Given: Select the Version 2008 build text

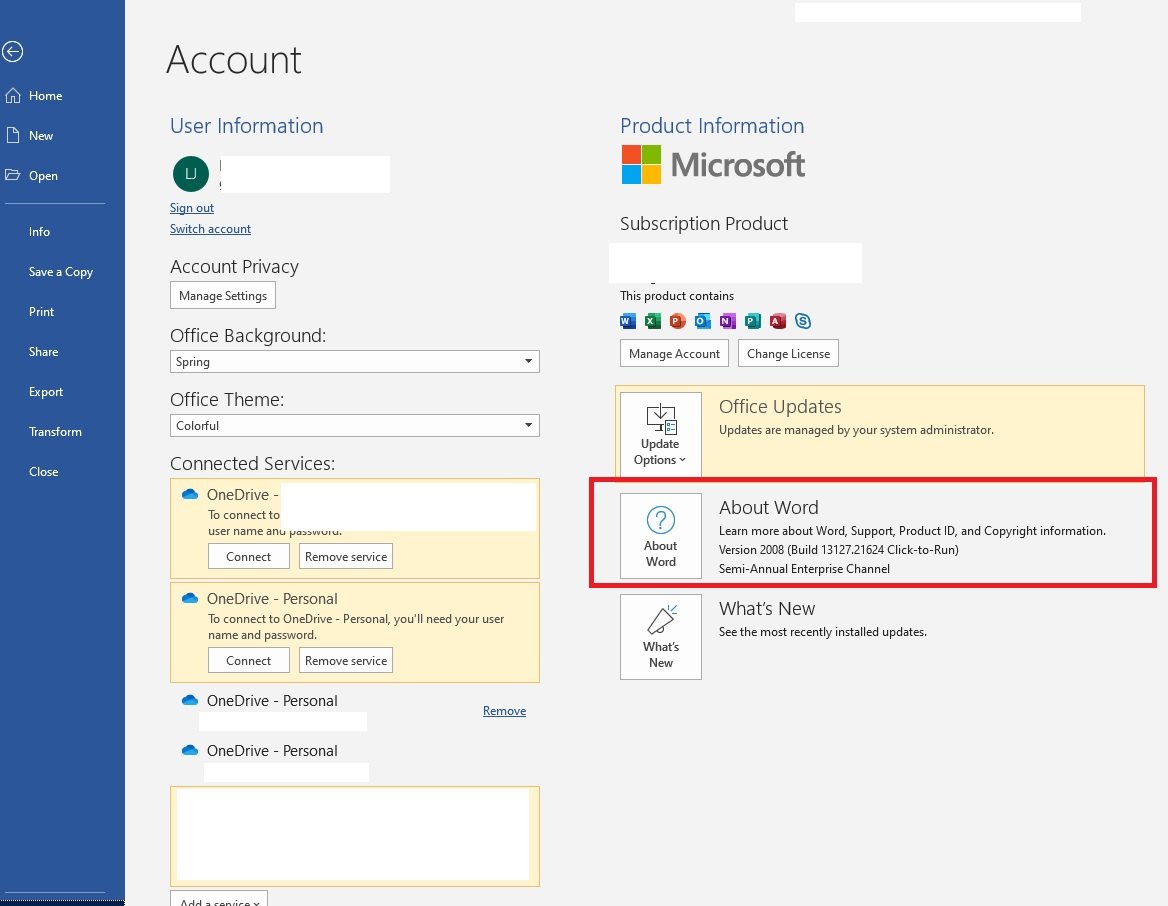Looking at the screenshot, I should (839, 550).
